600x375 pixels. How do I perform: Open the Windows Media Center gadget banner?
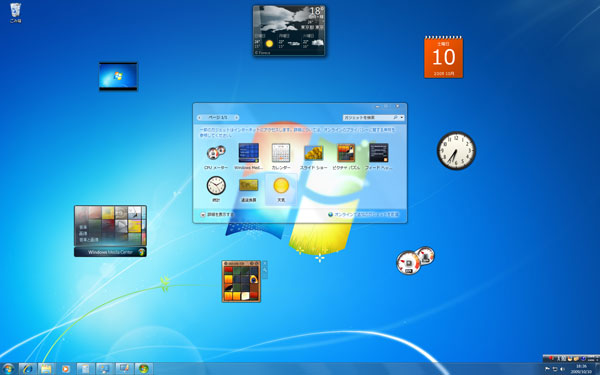pyautogui.click(x=110, y=252)
